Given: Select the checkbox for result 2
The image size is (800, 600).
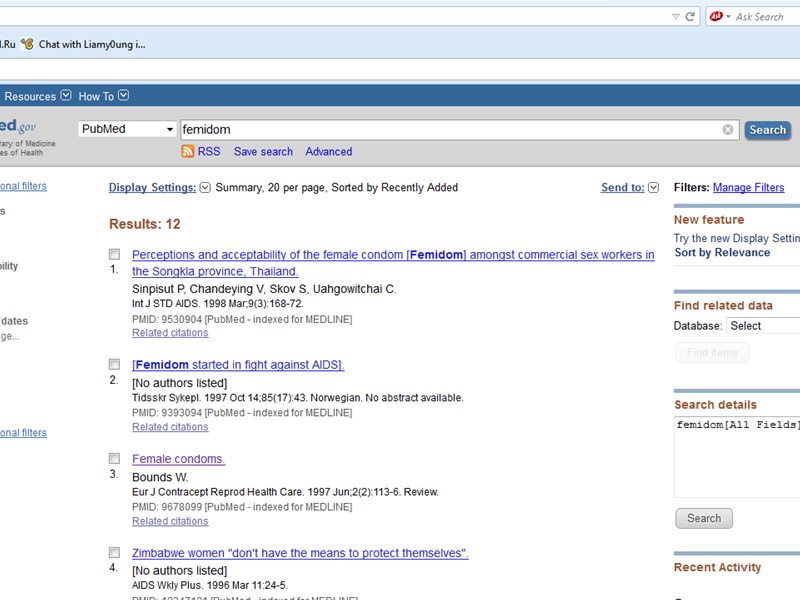Looking at the screenshot, I should click(114, 365).
